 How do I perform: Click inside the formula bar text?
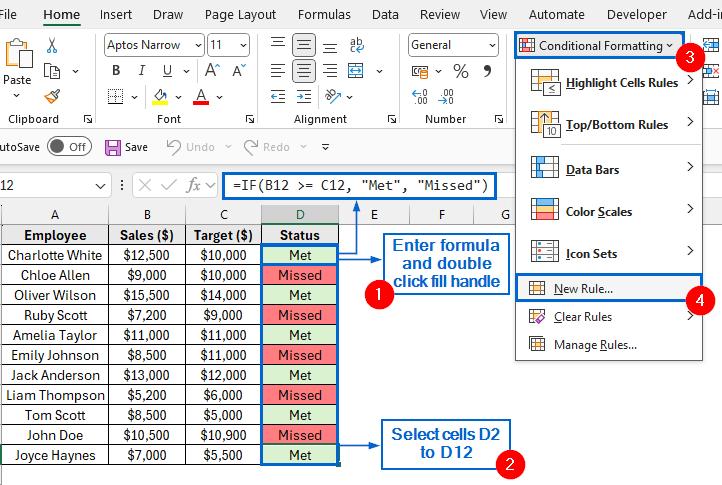pyautogui.click(x=360, y=185)
